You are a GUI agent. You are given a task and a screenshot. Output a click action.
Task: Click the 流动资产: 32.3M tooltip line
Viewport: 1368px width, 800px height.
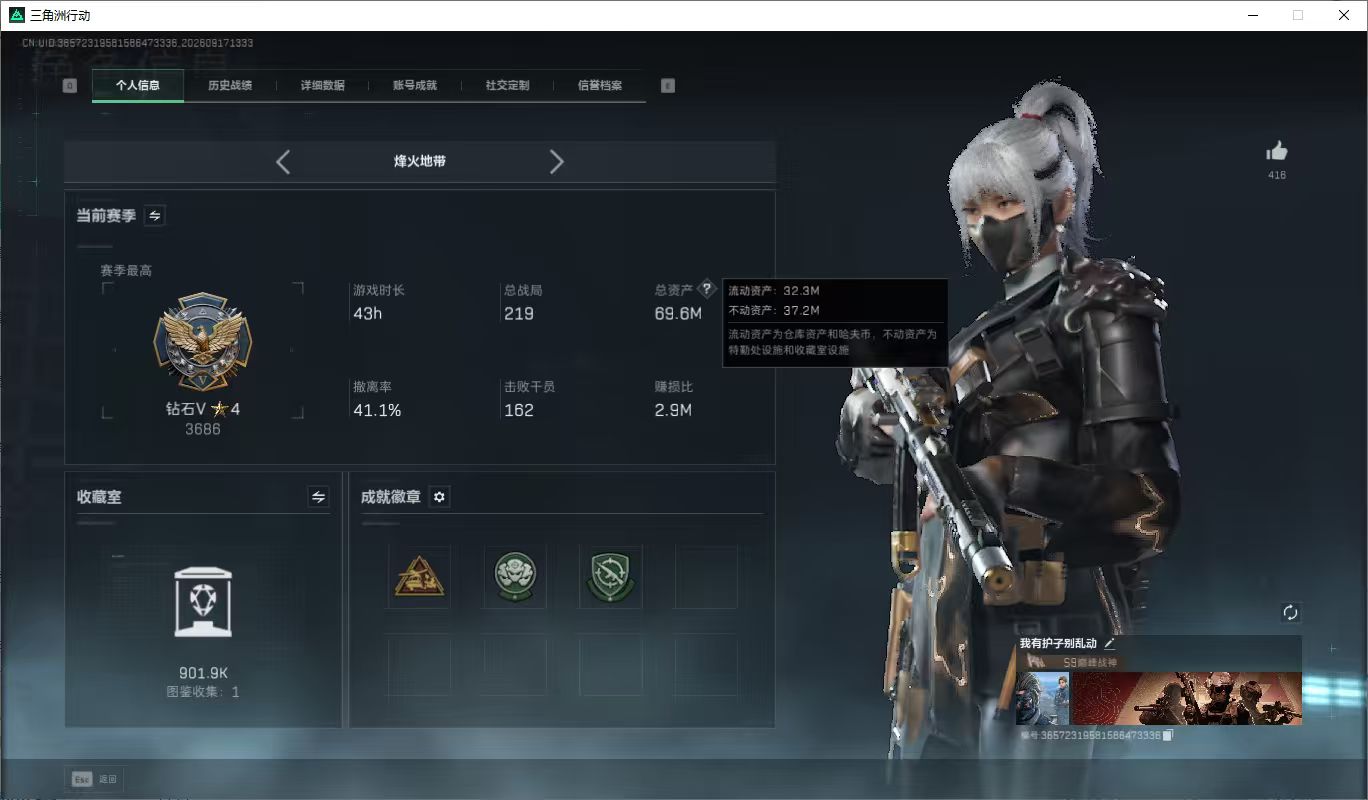(774, 290)
